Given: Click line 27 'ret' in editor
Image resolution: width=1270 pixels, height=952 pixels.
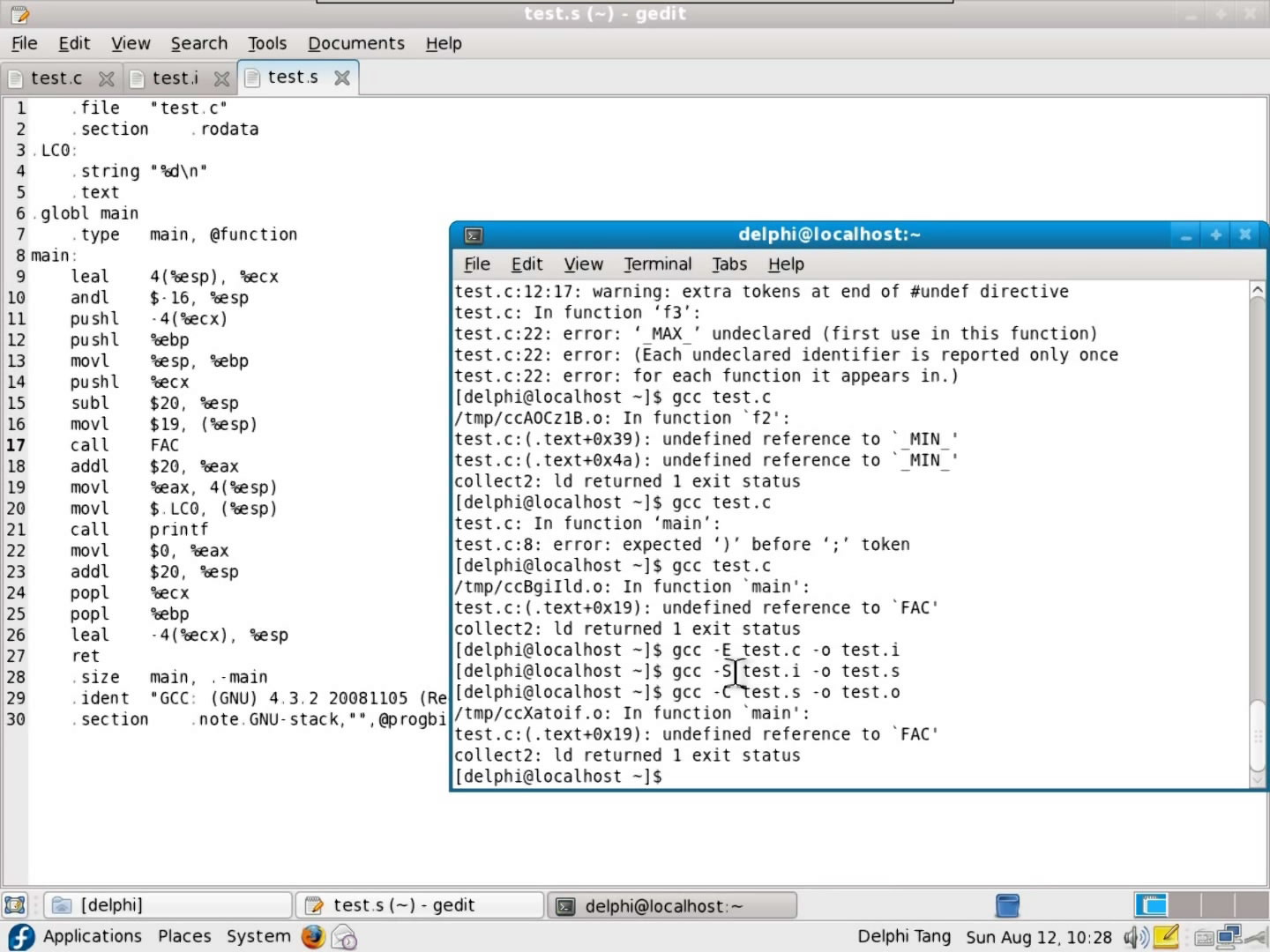Looking at the screenshot, I should (86, 656).
